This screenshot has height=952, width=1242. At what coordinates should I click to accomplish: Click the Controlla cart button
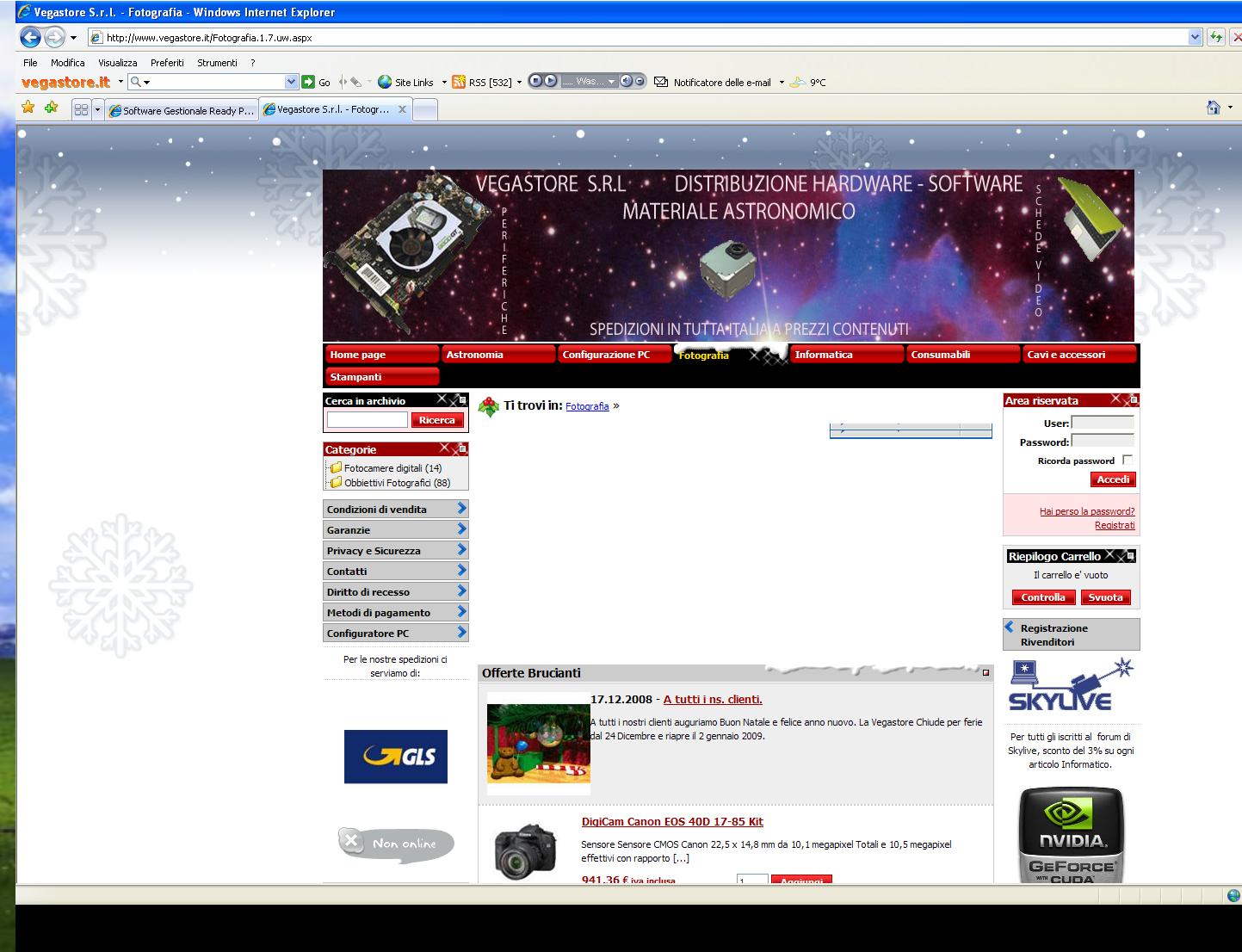point(1043,597)
